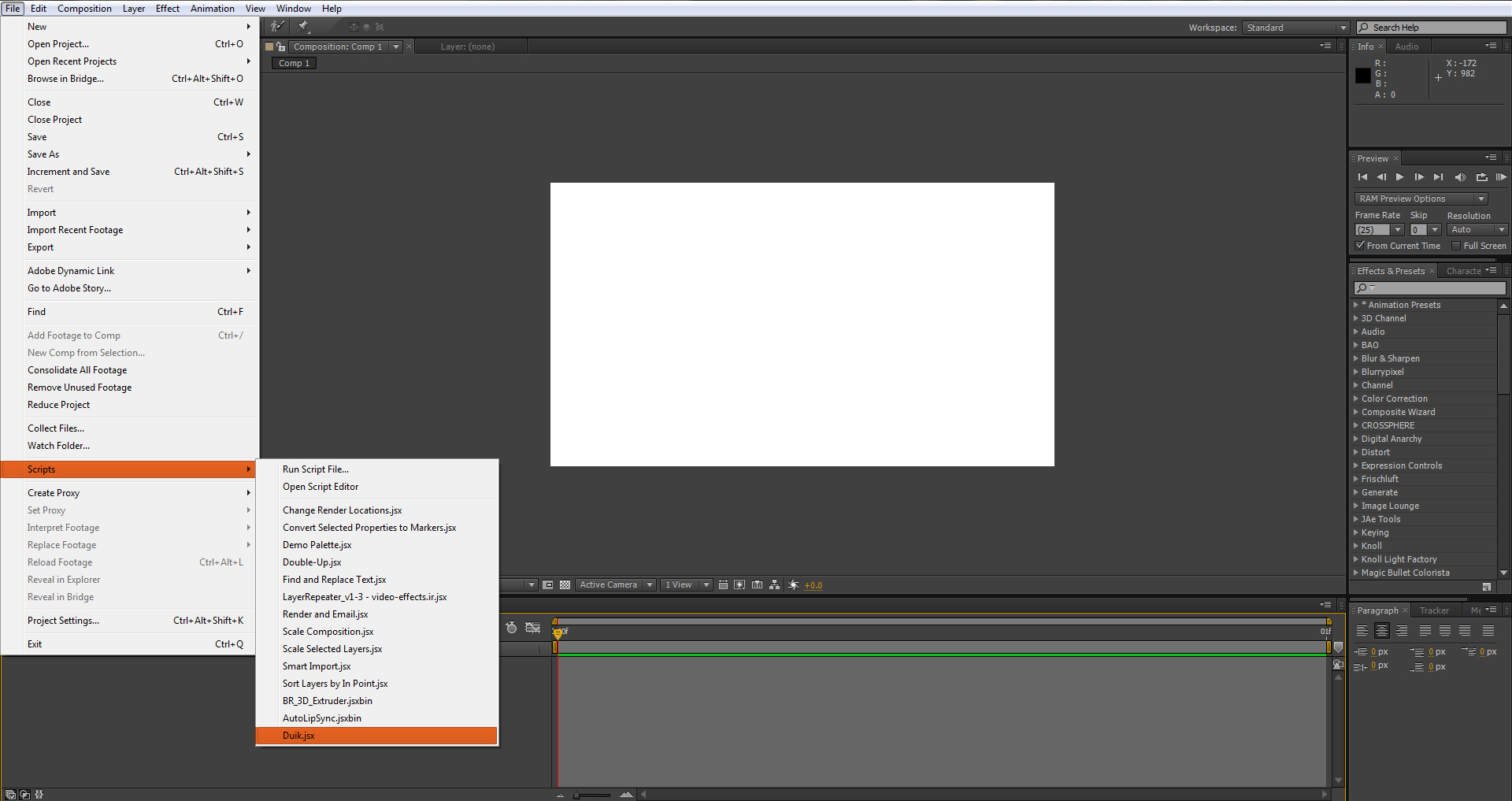Toggle loop option in Preview panel
Viewport: 1512px width, 801px height.
(1481, 177)
